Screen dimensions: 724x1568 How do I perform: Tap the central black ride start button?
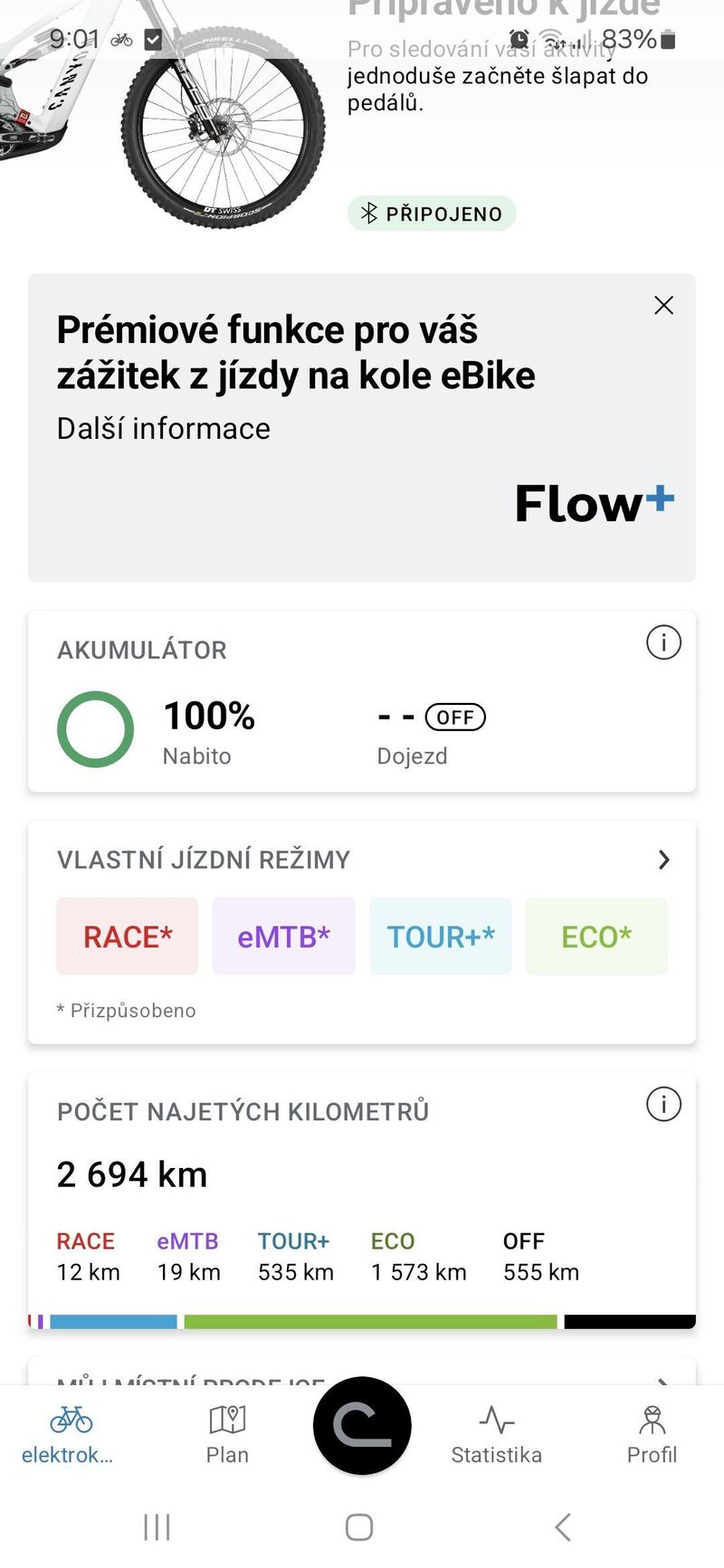[362, 1426]
